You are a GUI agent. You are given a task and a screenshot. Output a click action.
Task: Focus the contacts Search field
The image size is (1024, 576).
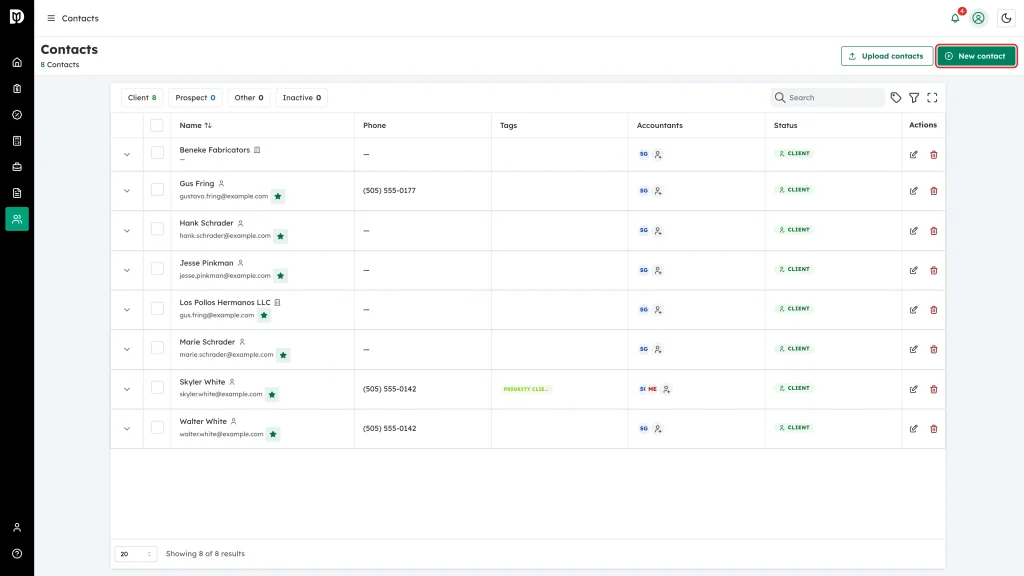click(x=827, y=98)
